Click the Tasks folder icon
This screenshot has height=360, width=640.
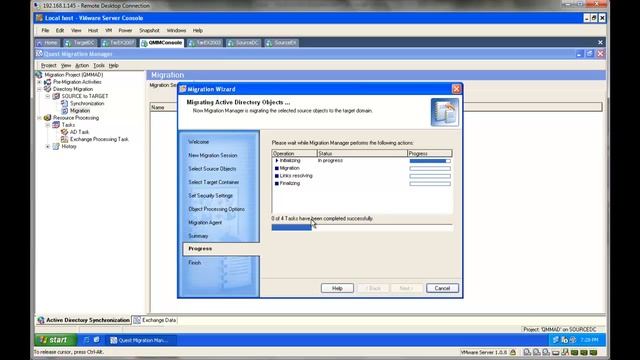(x=56, y=125)
